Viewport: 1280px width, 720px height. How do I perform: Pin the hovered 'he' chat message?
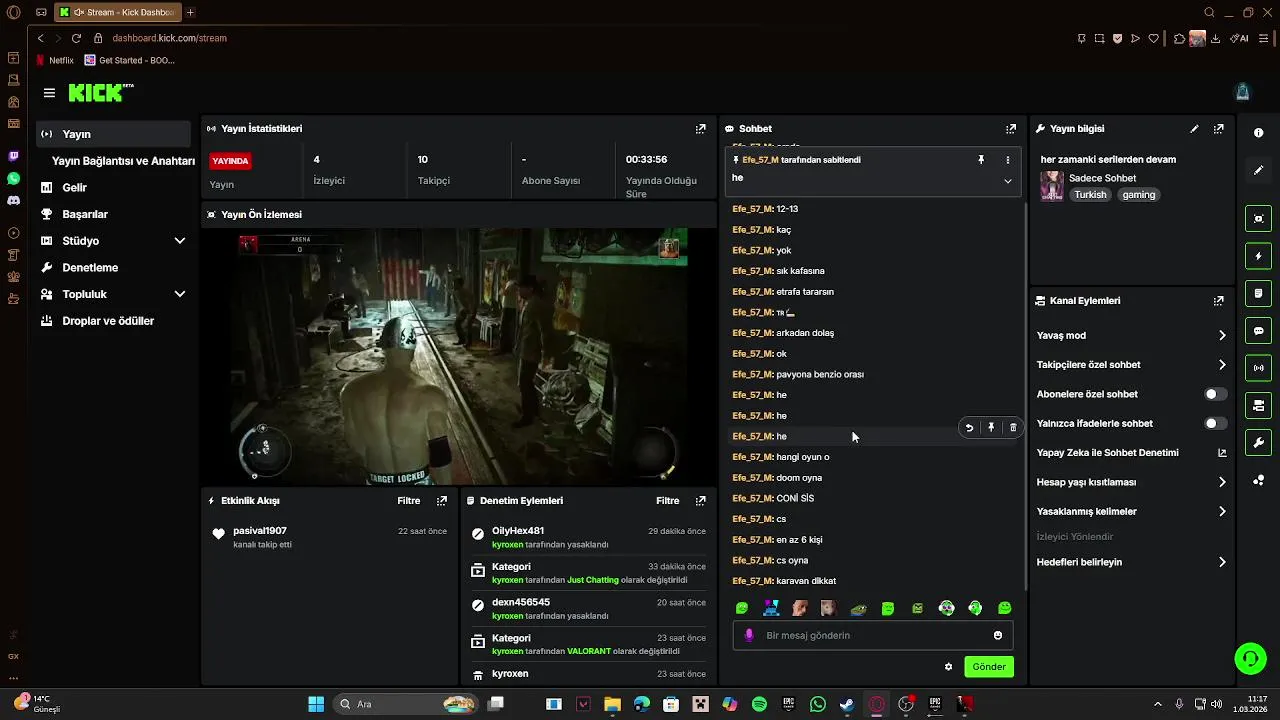[x=991, y=428]
